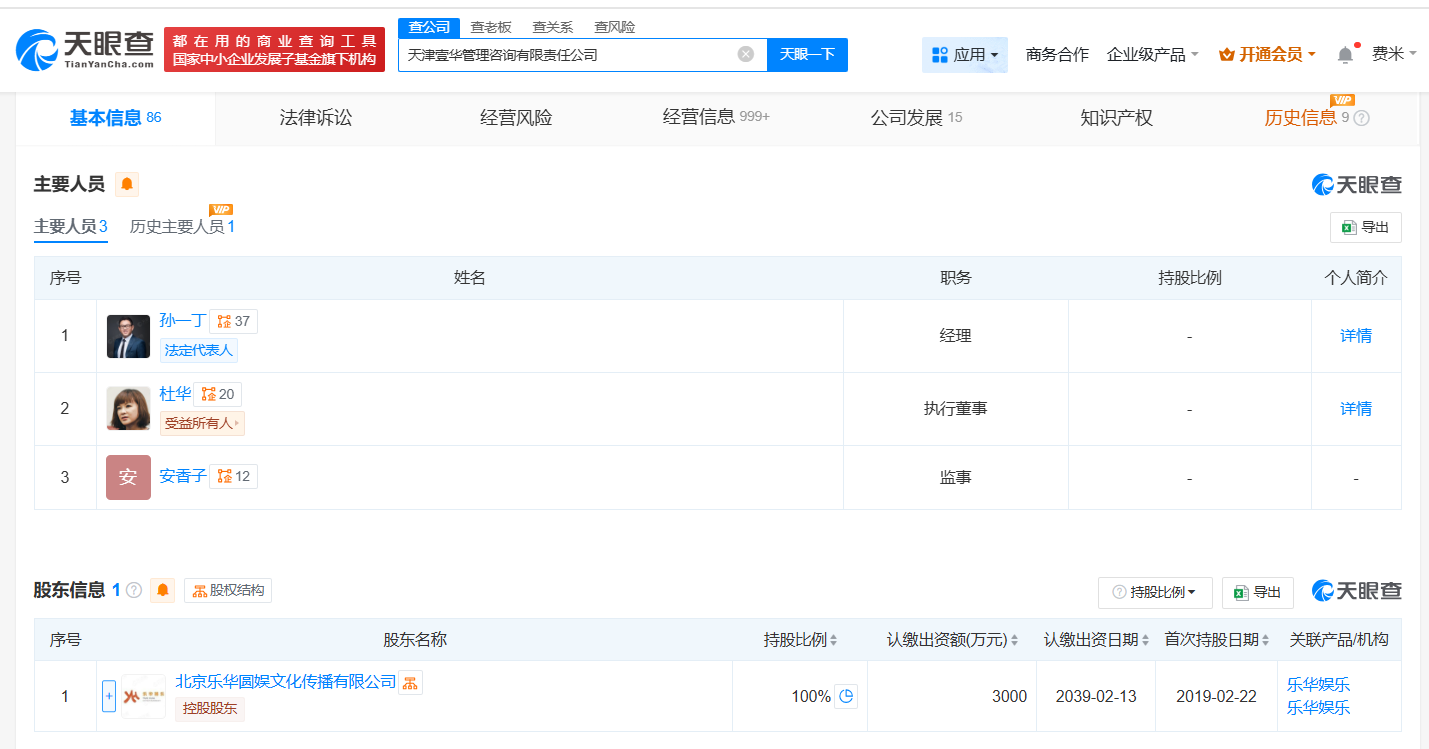Switch to the 基本信息 tab
This screenshot has height=749, width=1429.
(x=115, y=118)
